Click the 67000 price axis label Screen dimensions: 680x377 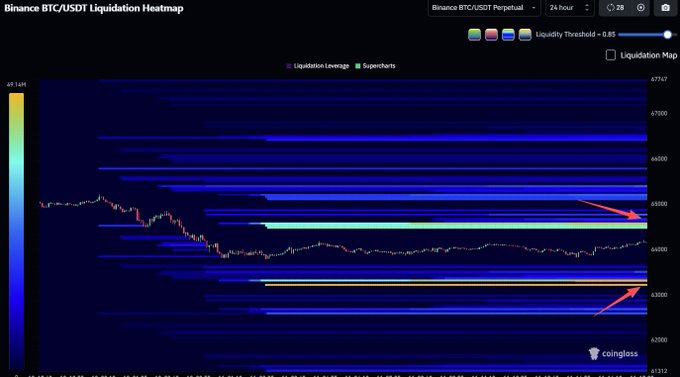click(x=659, y=113)
